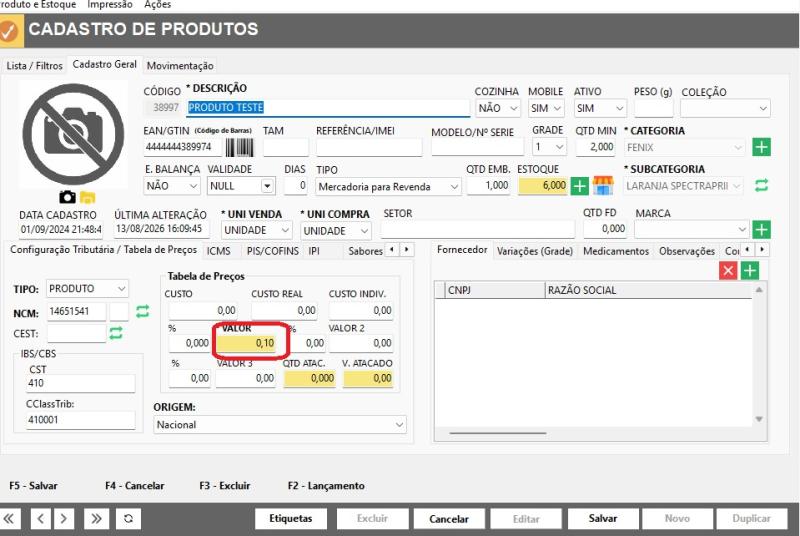Image resolution: width=800 pixels, height=536 pixels.
Task: Add new MARCA with green plus
Action: point(761,229)
